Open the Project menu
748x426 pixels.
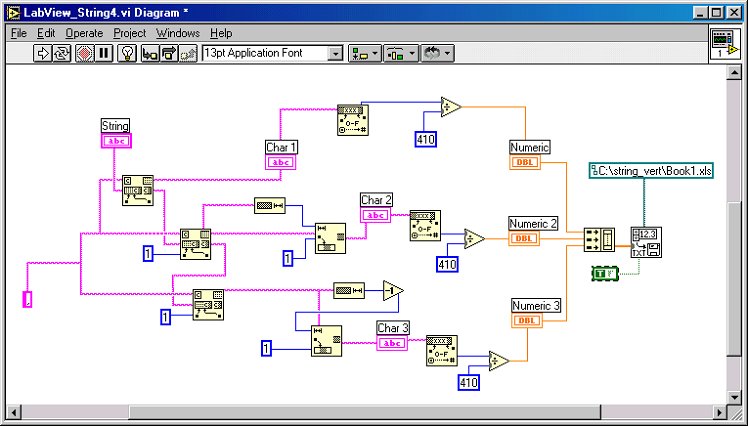(x=129, y=33)
